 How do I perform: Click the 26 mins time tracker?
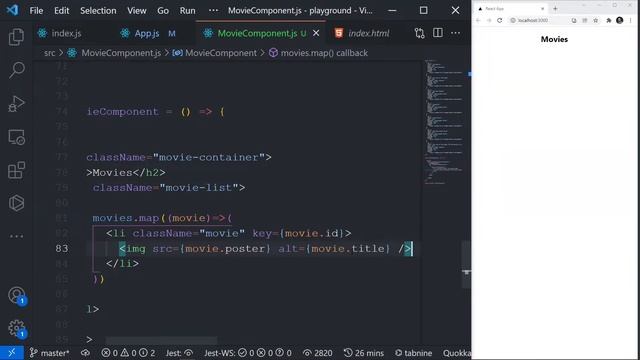point(363,353)
